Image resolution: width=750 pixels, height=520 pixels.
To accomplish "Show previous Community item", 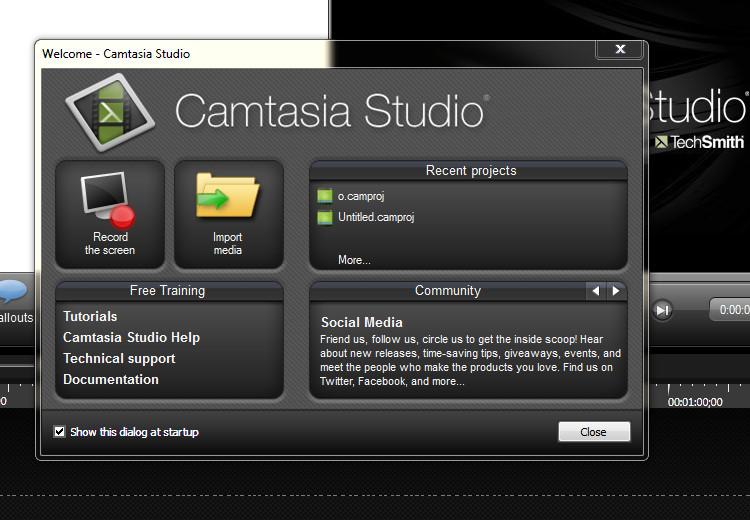I will pos(596,291).
